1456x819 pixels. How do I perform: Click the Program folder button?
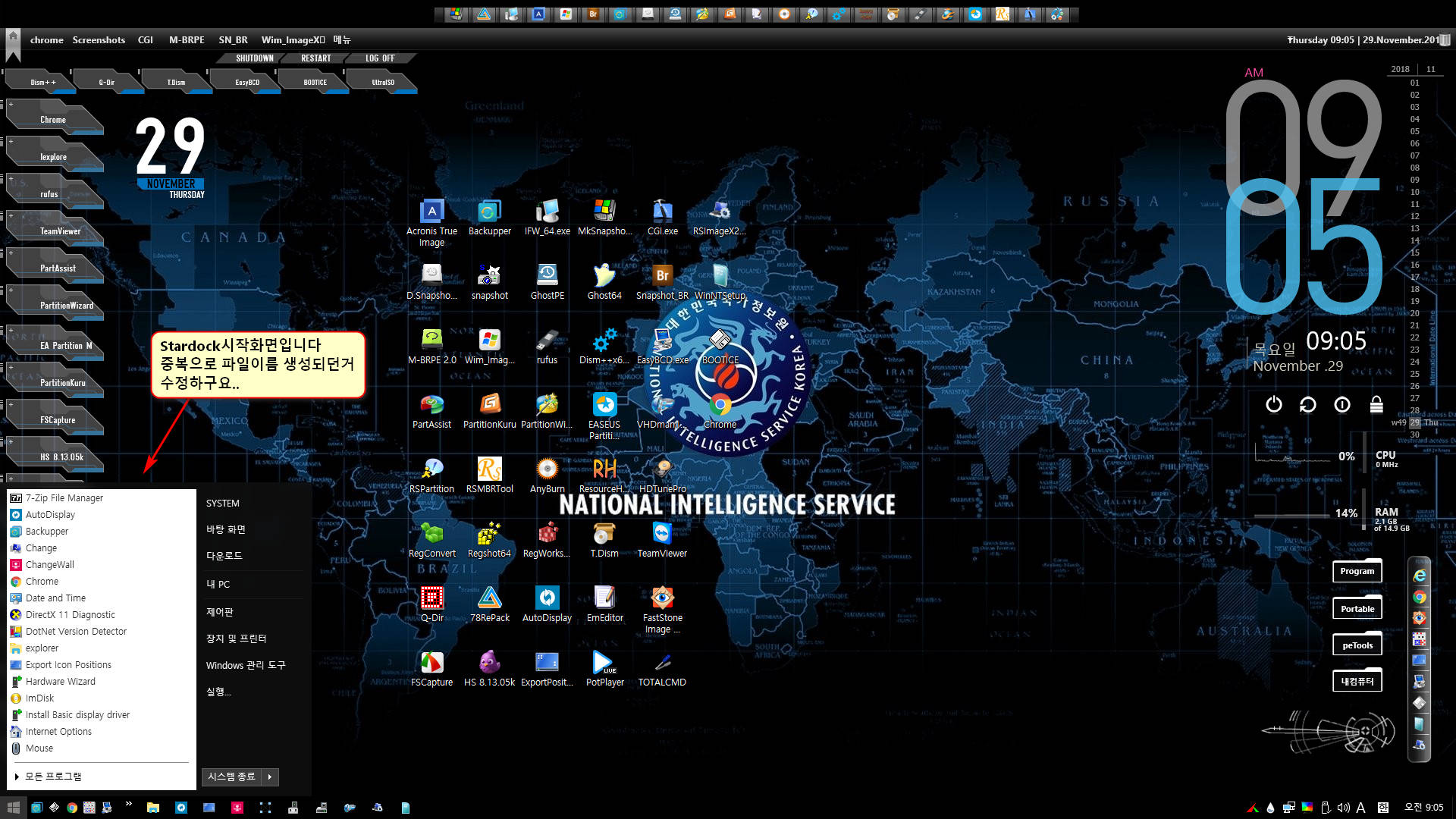point(1357,571)
